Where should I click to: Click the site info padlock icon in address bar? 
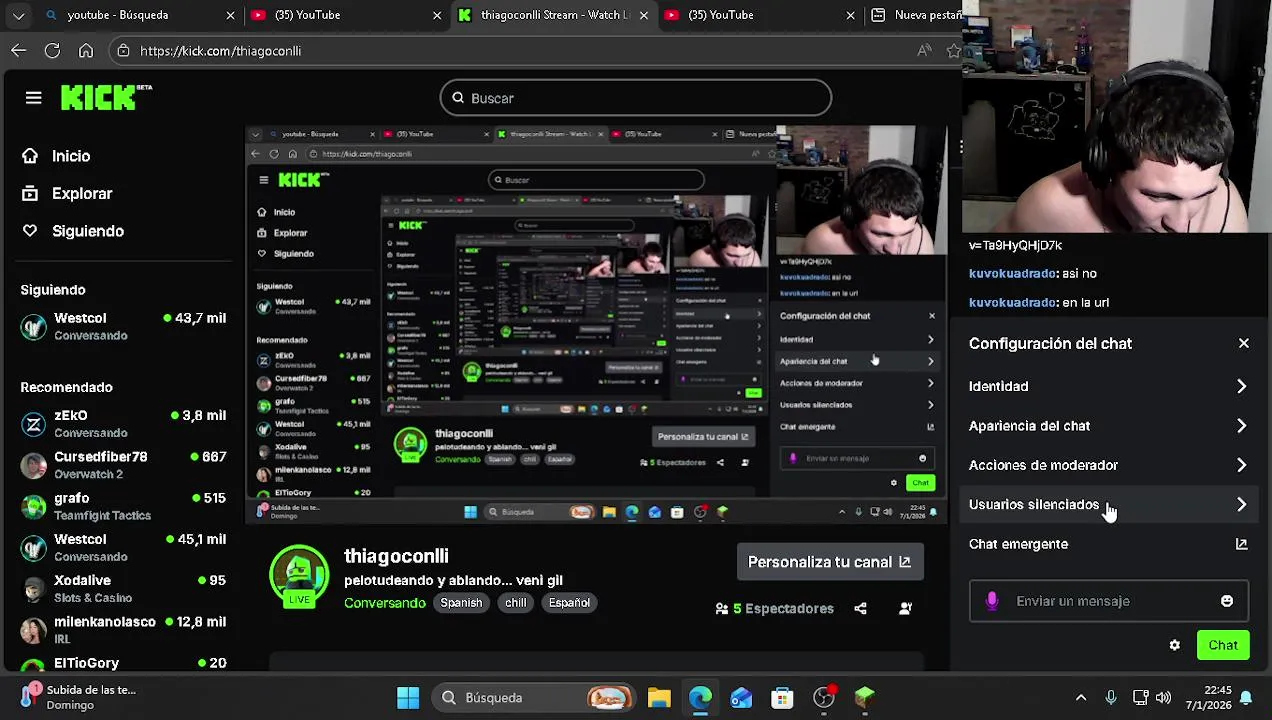click(123, 50)
